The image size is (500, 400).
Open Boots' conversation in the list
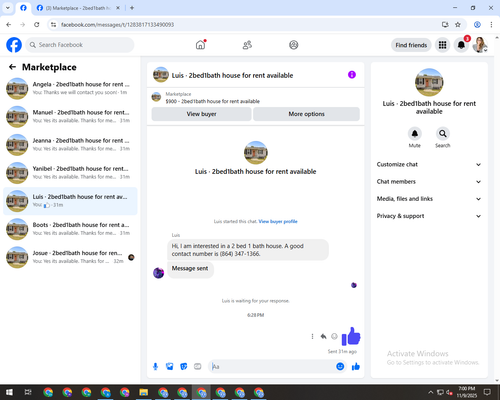coord(70,229)
